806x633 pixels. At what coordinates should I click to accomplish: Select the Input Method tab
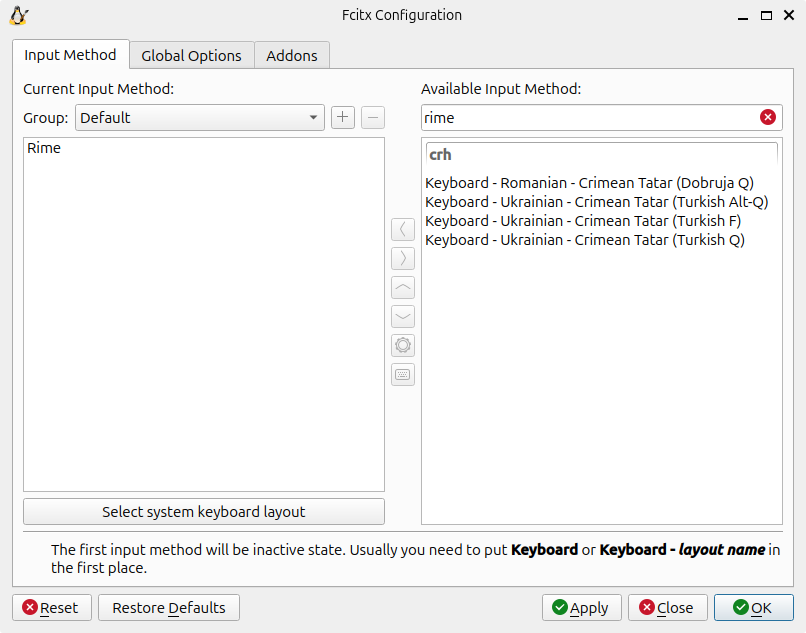tap(70, 55)
